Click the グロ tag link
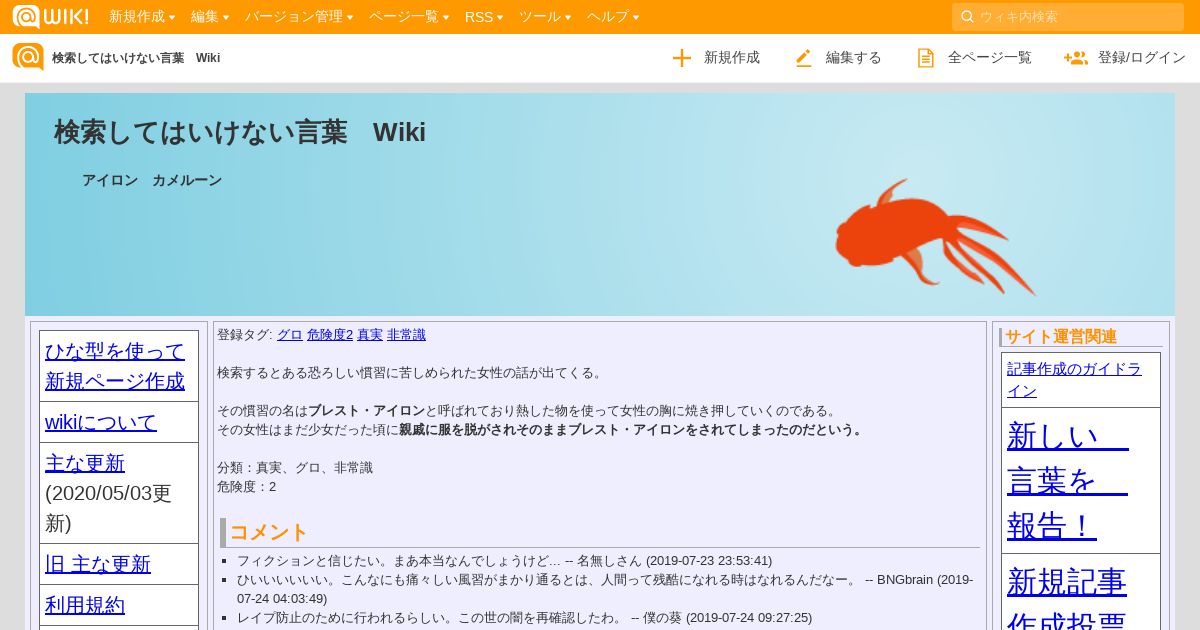The width and height of the screenshot is (1200, 630). tap(290, 335)
